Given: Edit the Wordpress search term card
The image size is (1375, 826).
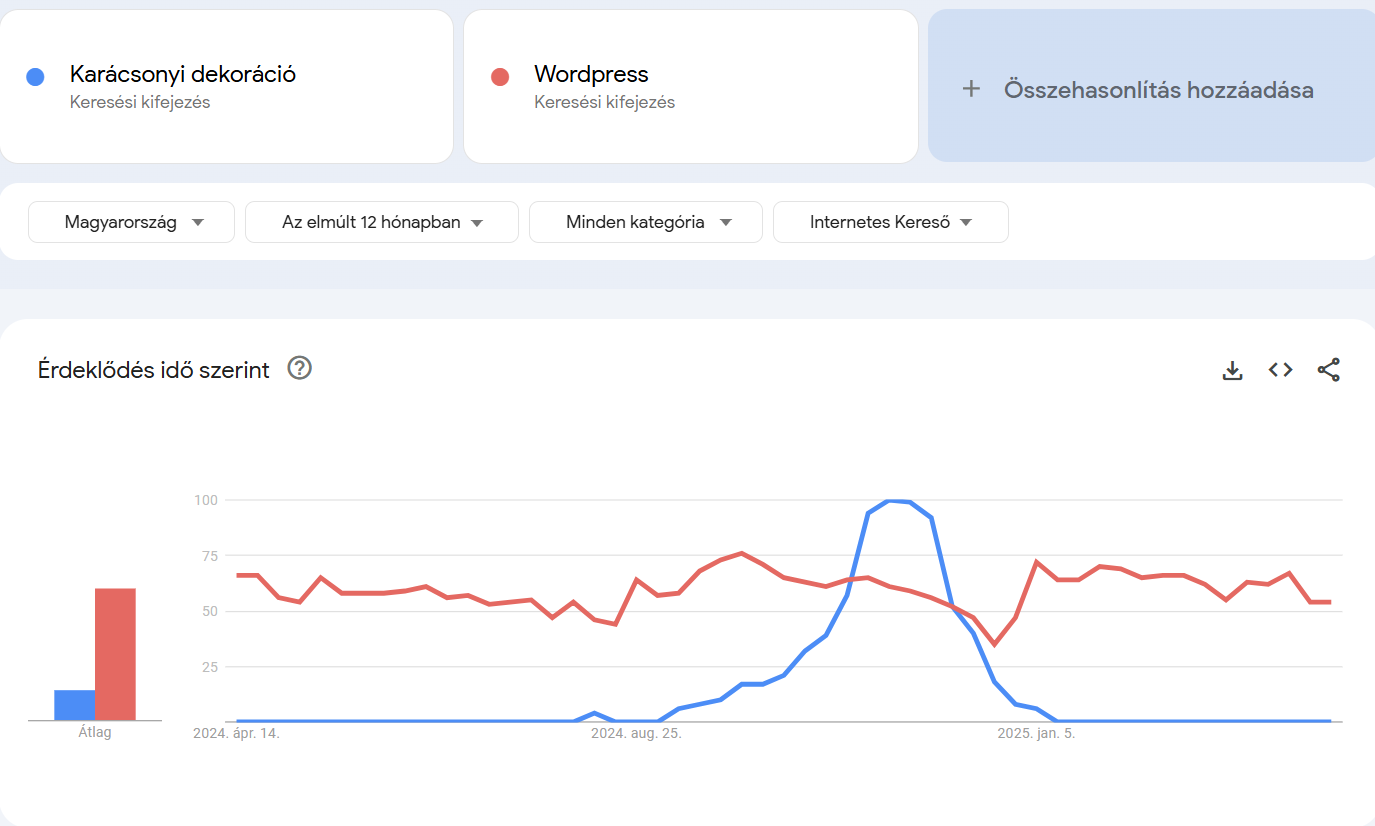Looking at the screenshot, I should (x=690, y=87).
